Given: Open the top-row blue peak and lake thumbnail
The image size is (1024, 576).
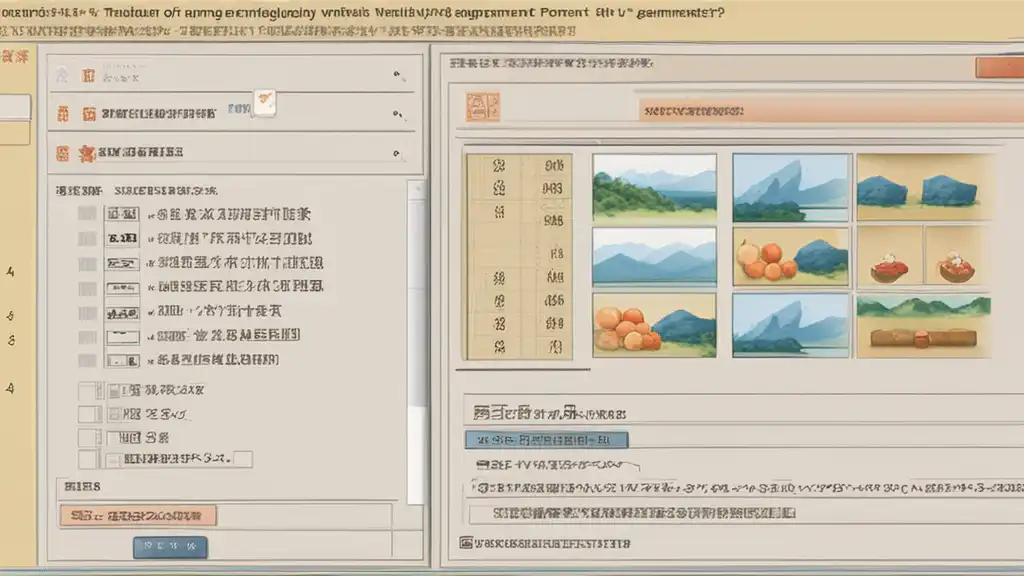Looking at the screenshot, I should coord(791,187).
